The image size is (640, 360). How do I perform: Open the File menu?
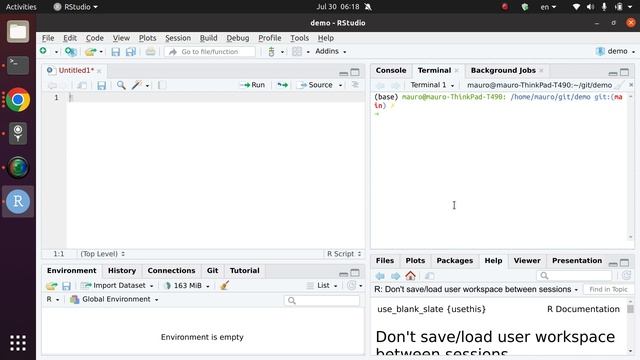[x=48, y=38]
